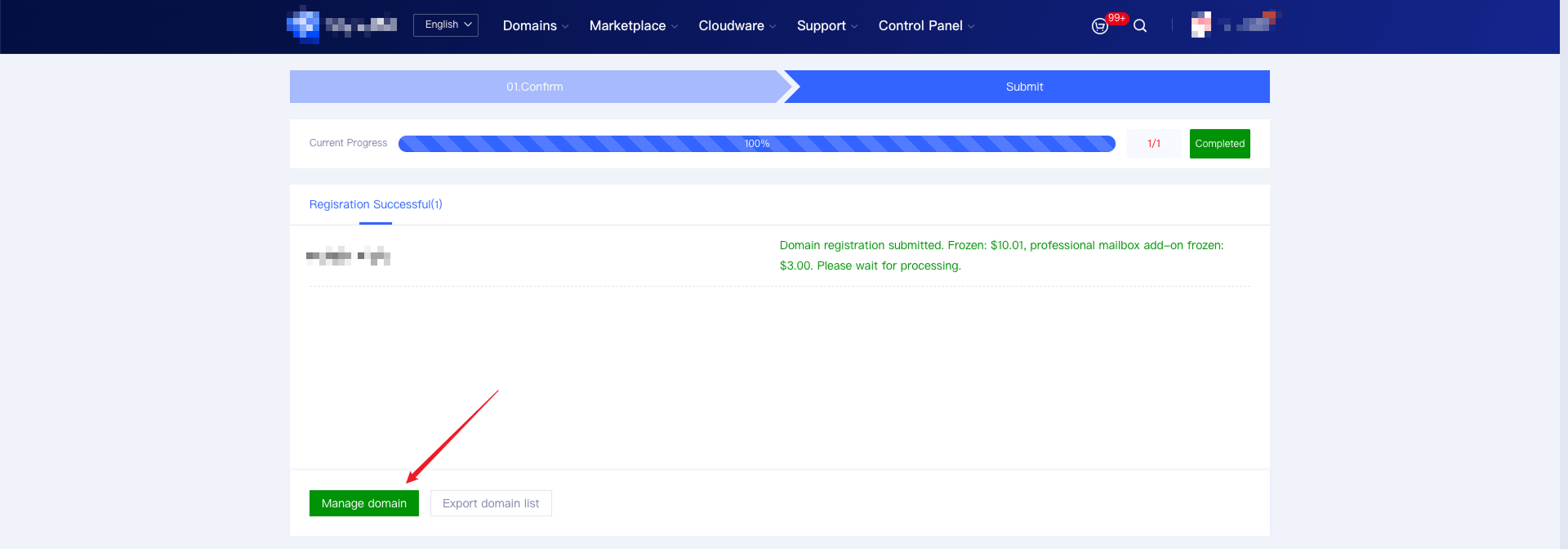Click the 01.Confirm step
The image size is (1568, 549).
pyautogui.click(x=534, y=87)
